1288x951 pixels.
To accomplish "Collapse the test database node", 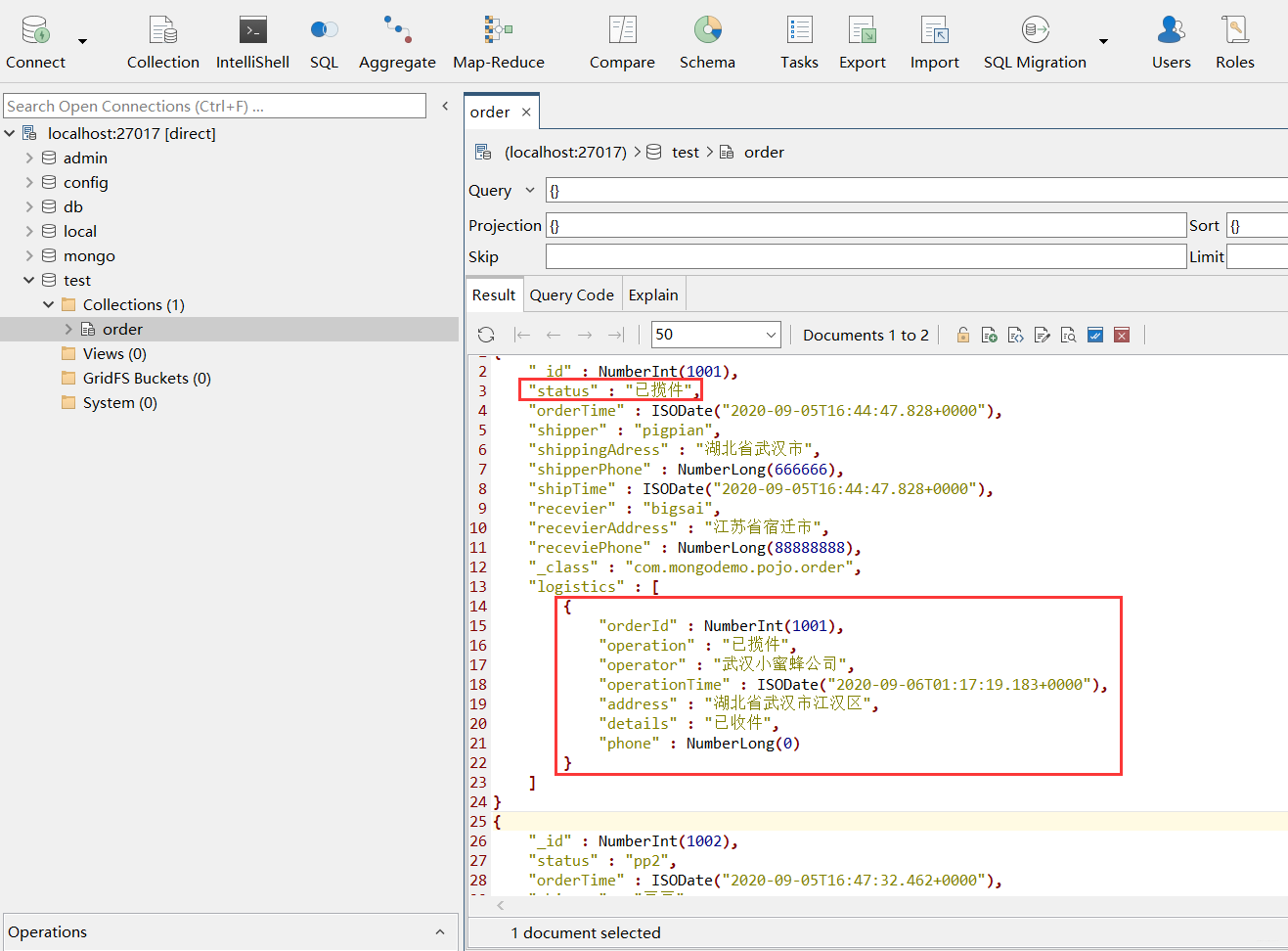I will pyautogui.click(x=29, y=280).
